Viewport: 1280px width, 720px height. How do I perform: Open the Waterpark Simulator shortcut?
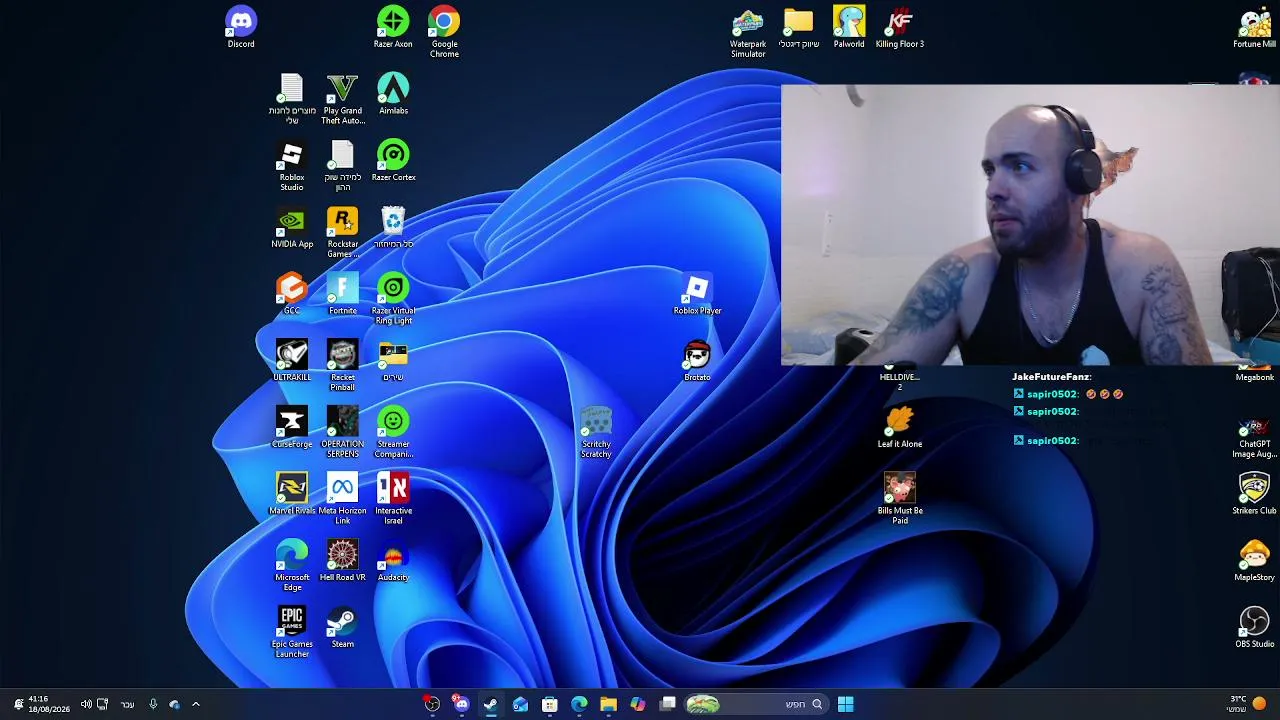(748, 33)
